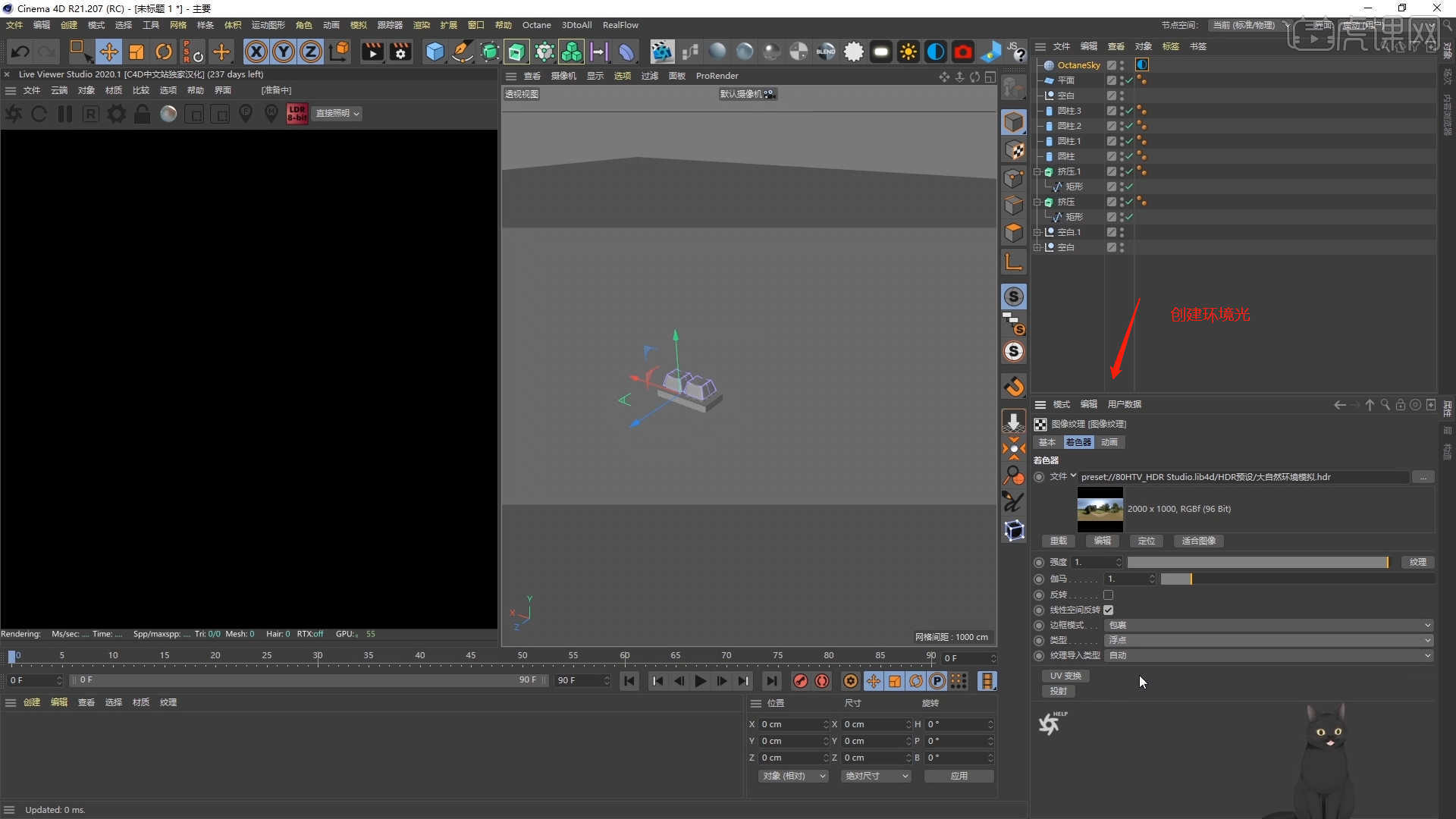Click the file browse '...' button
This screenshot has height=819, width=1456.
coord(1423,477)
